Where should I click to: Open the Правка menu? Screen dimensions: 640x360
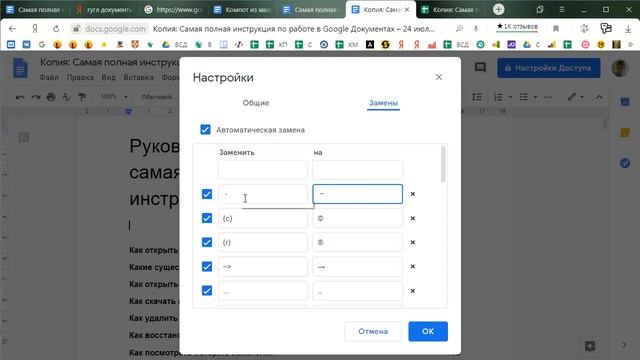[x=80, y=77]
